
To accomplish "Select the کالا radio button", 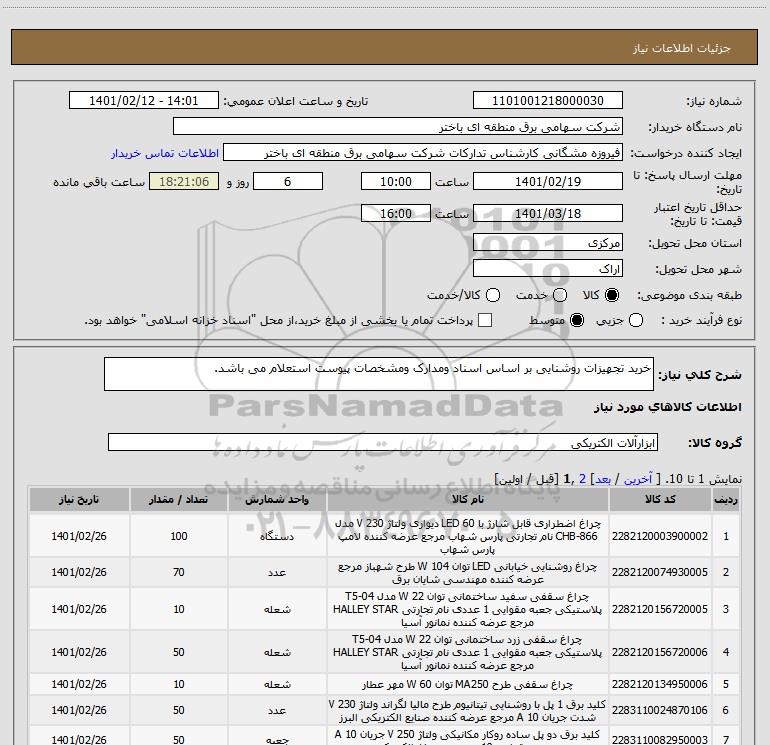I will tap(612, 295).
